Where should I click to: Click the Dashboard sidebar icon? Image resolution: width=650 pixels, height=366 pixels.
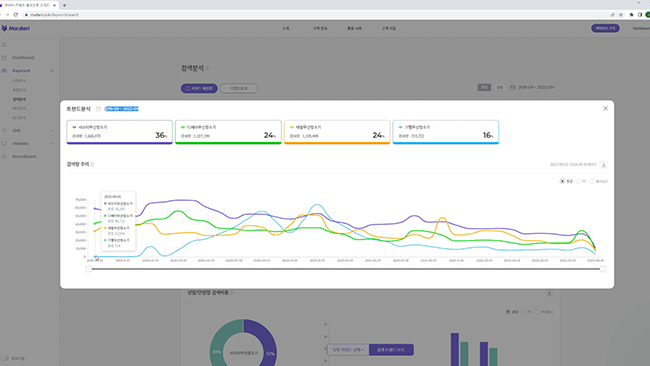4,58
